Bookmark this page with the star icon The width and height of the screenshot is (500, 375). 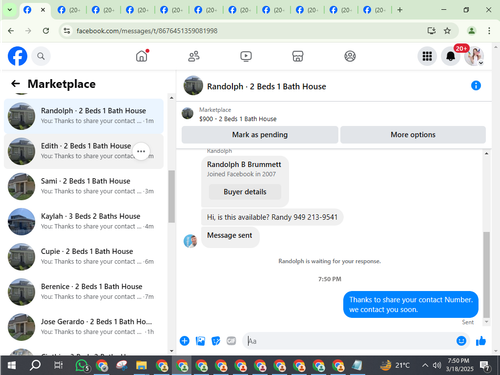tap(447, 31)
